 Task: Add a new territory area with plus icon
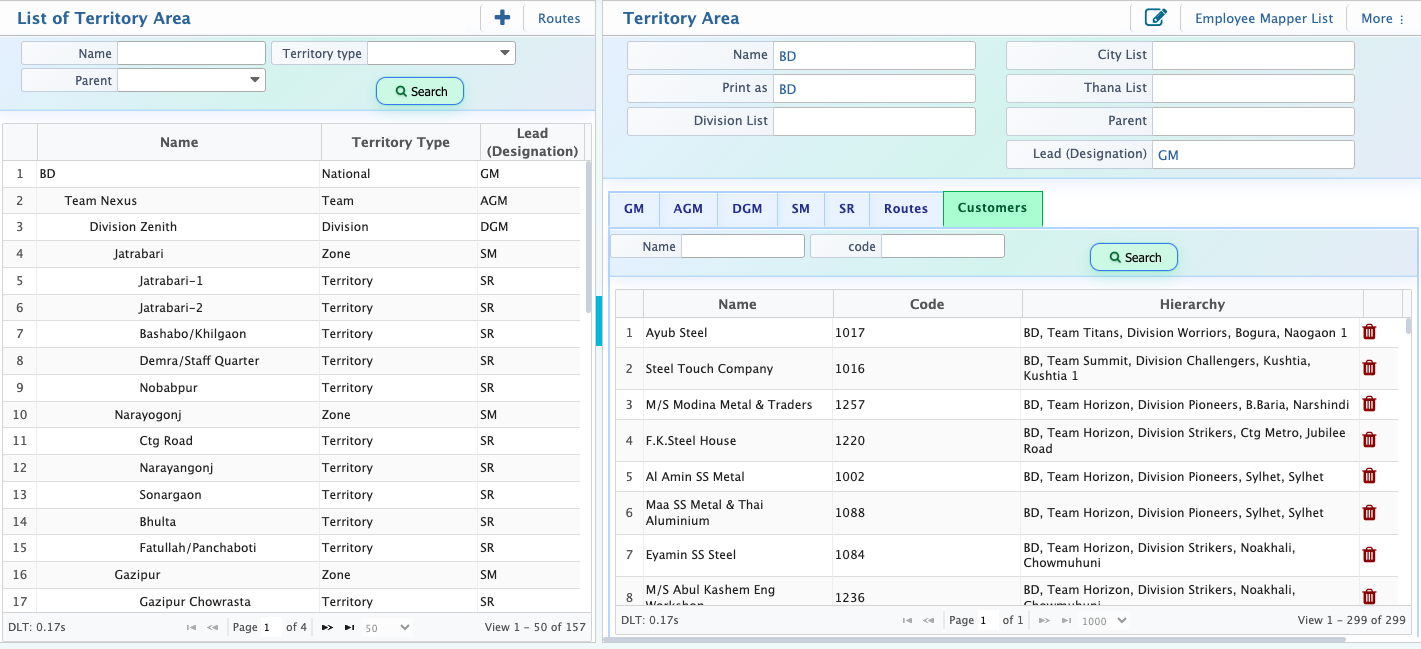pyautogui.click(x=502, y=18)
